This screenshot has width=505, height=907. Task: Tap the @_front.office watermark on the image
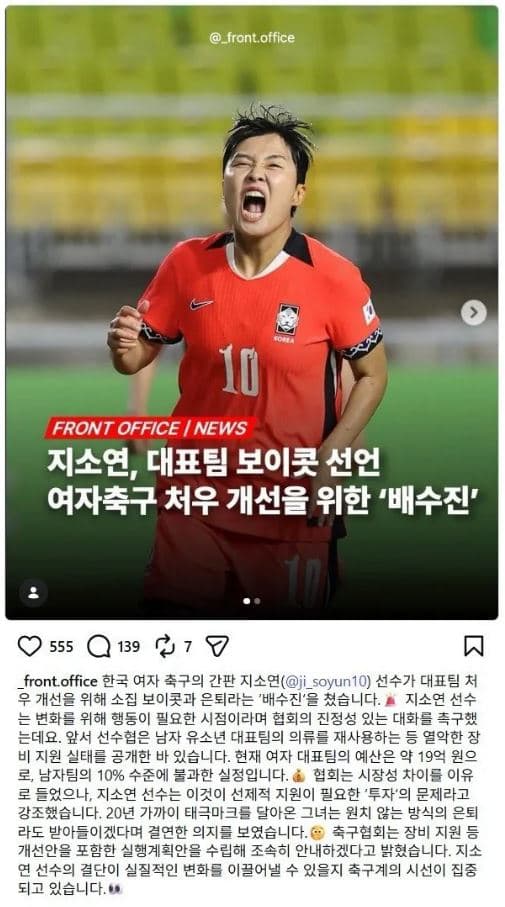[x=252, y=38]
